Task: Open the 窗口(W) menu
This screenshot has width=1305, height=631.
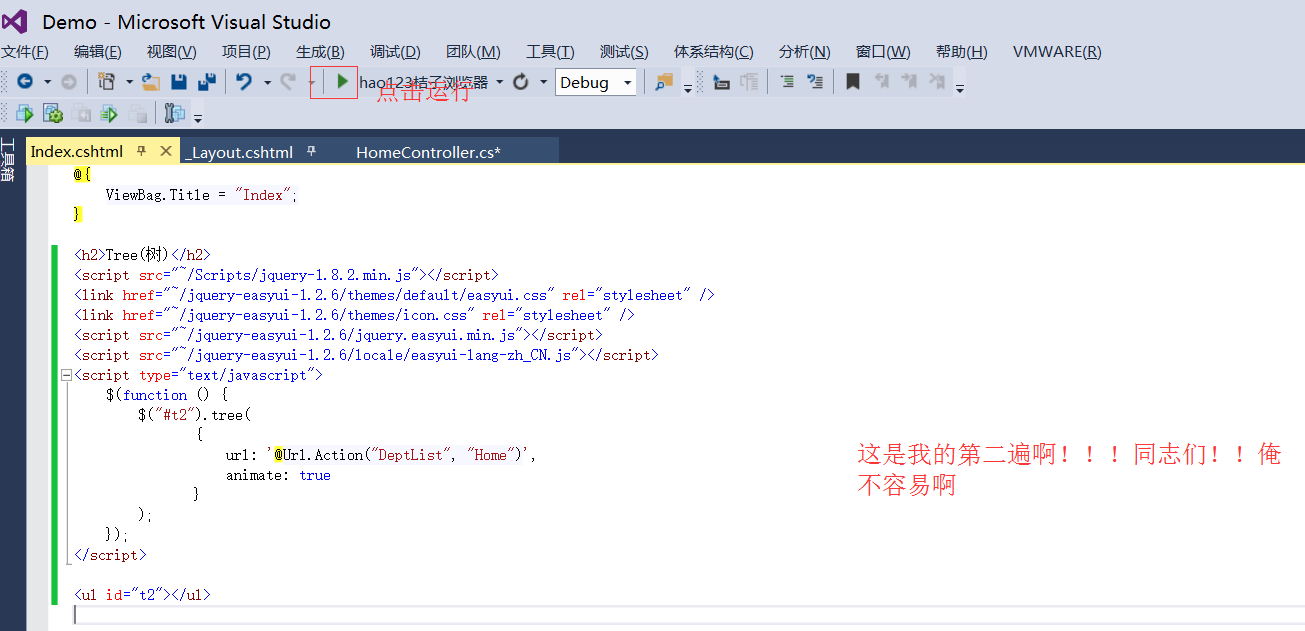Action: tap(883, 52)
